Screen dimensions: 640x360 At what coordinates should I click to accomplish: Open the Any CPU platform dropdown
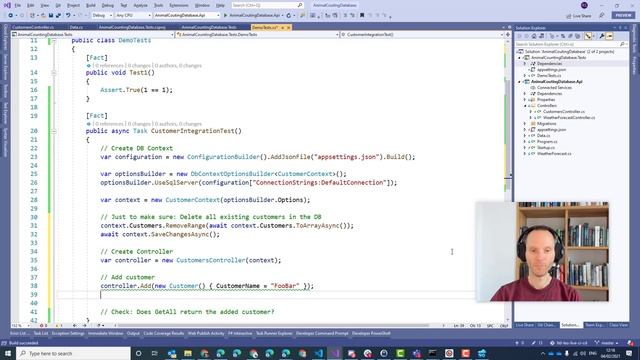click(x=133, y=16)
